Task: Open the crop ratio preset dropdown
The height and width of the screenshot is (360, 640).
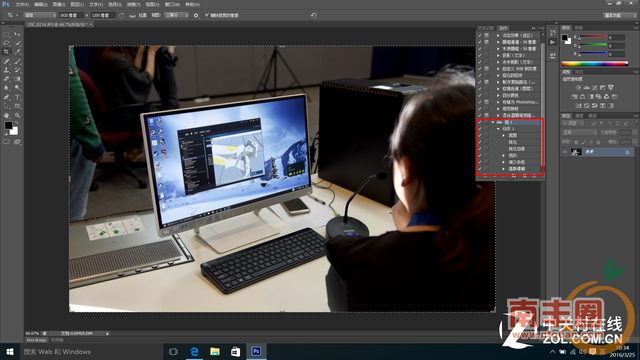Action: [40, 15]
